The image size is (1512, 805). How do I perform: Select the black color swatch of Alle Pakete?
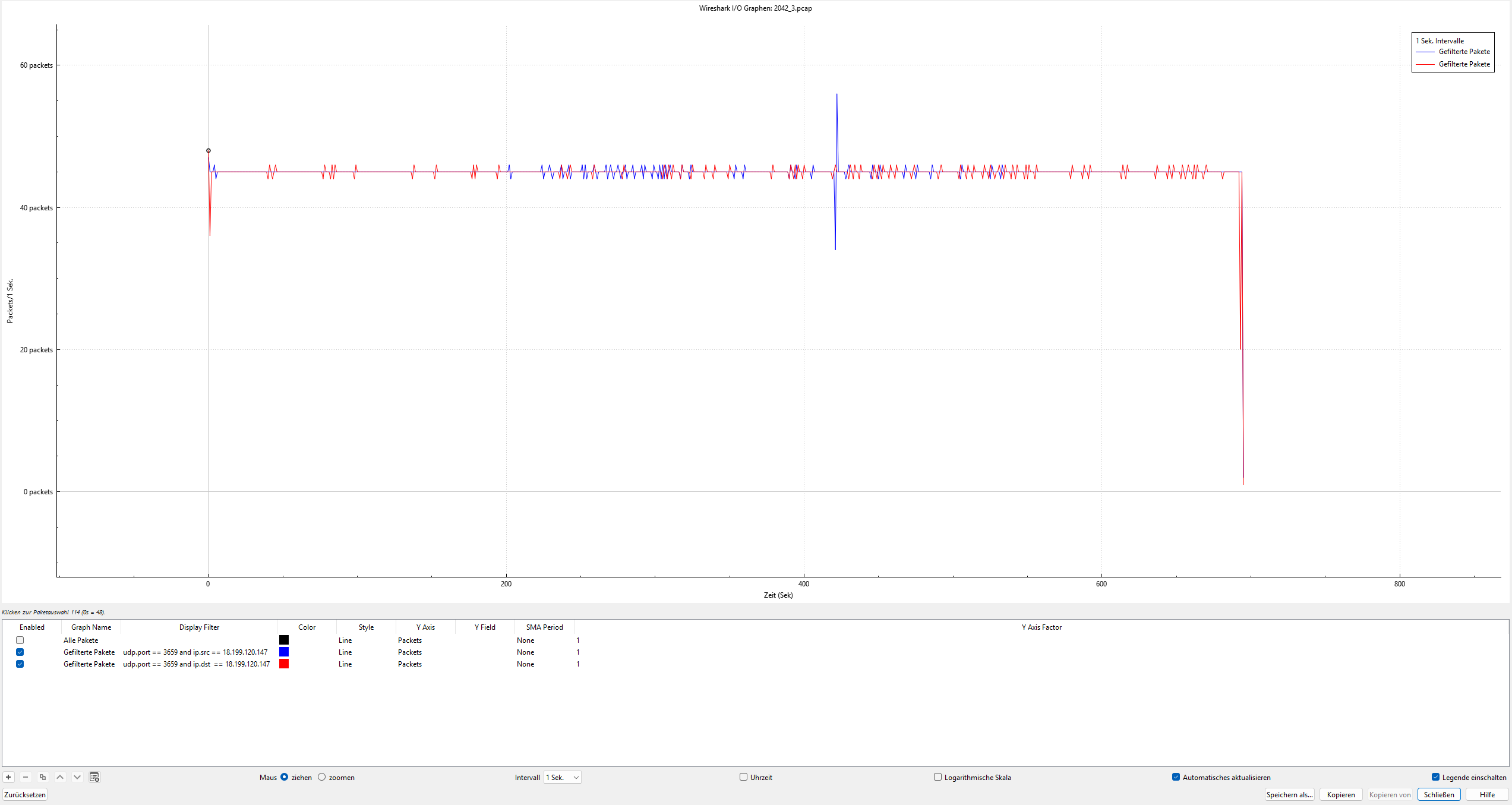coord(284,640)
